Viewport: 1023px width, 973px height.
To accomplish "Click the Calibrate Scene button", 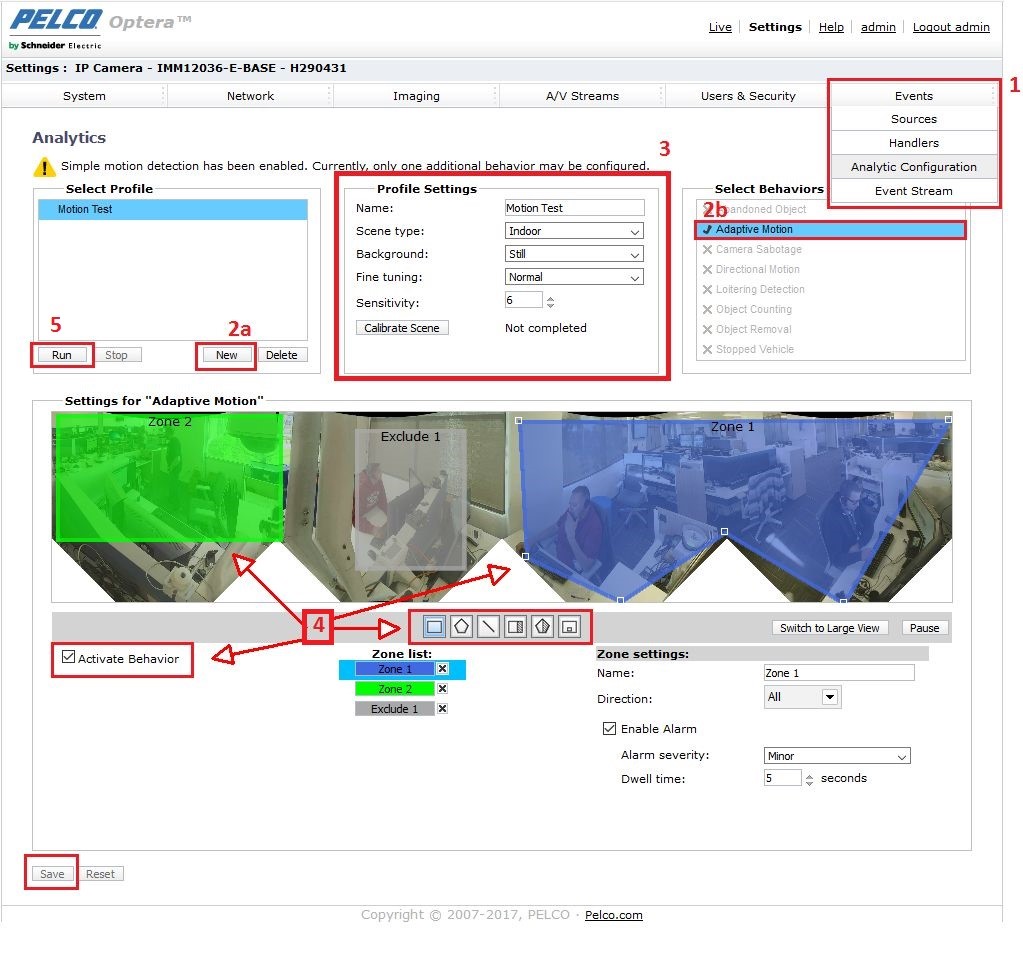I will pos(402,328).
